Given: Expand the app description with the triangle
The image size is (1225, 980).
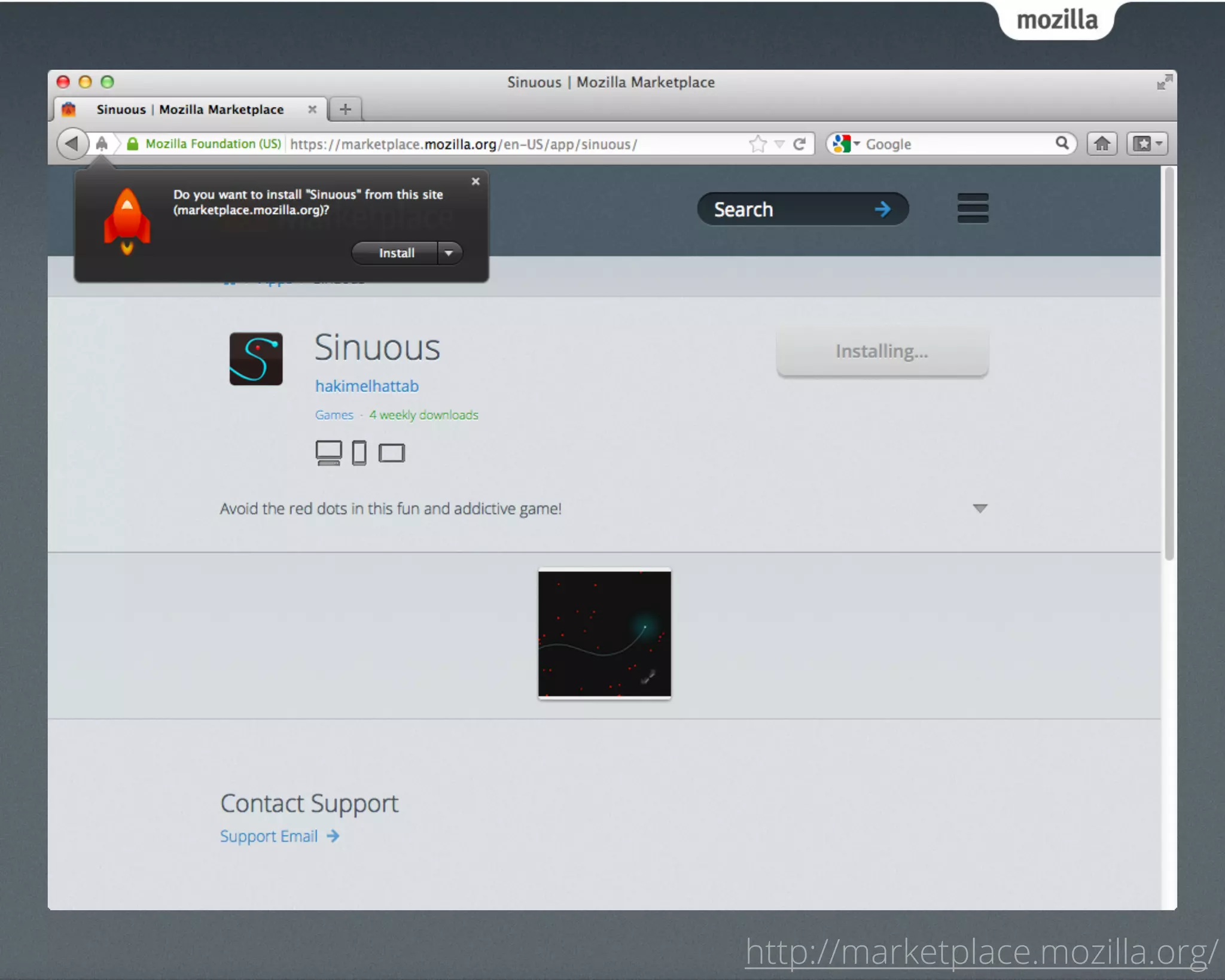Looking at the screenshot, I should 980,509.
